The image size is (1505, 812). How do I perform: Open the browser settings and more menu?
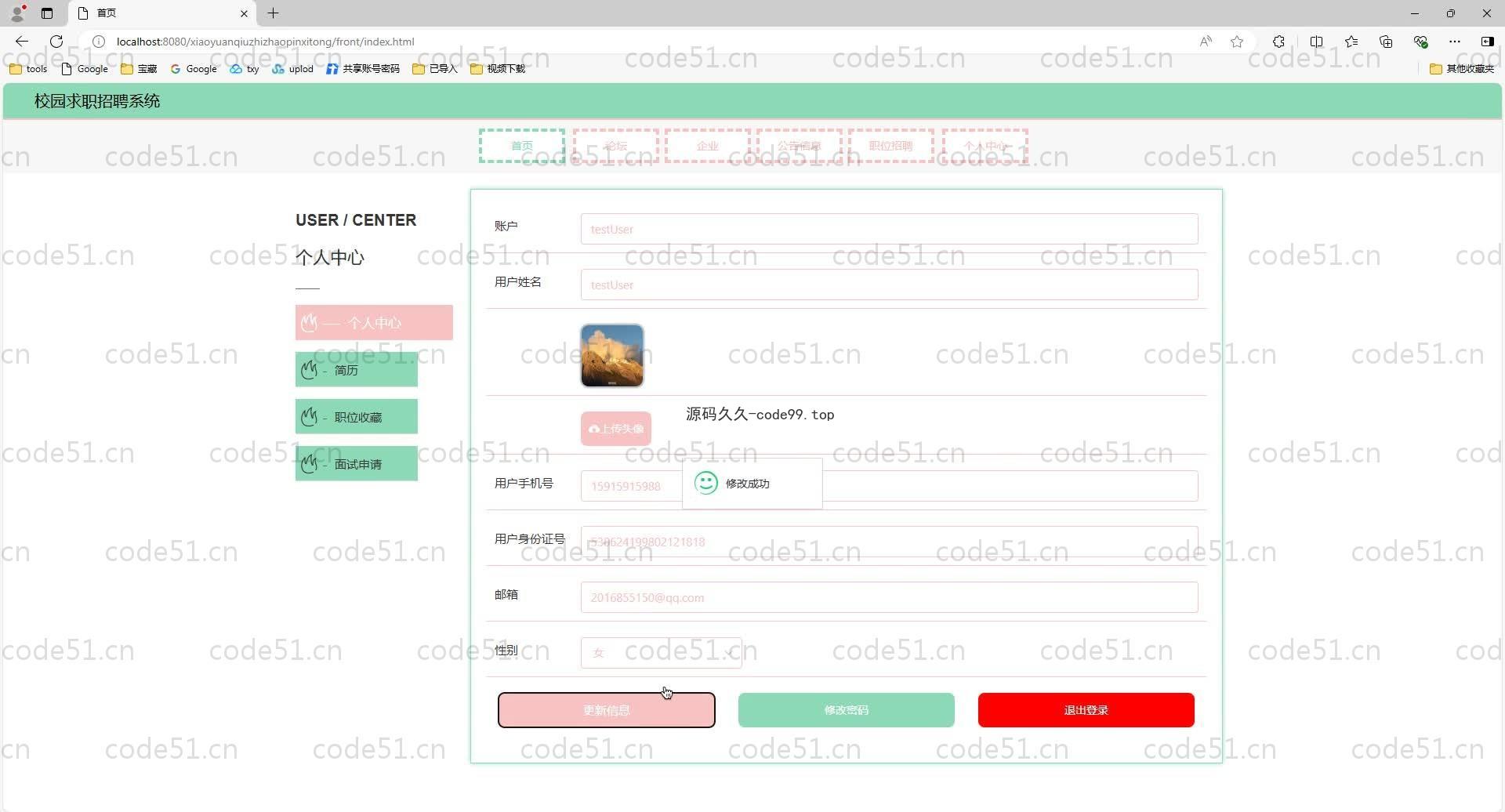coord(1455,42)
